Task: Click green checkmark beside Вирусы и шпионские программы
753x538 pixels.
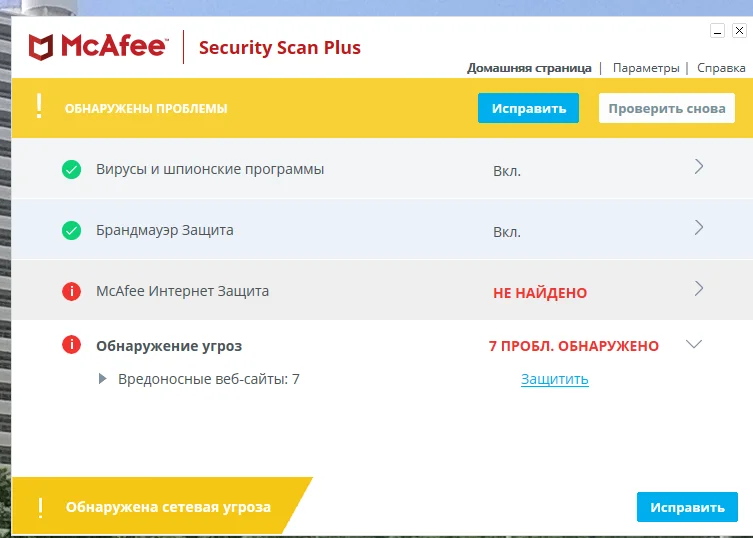Action: coord(71,170)
